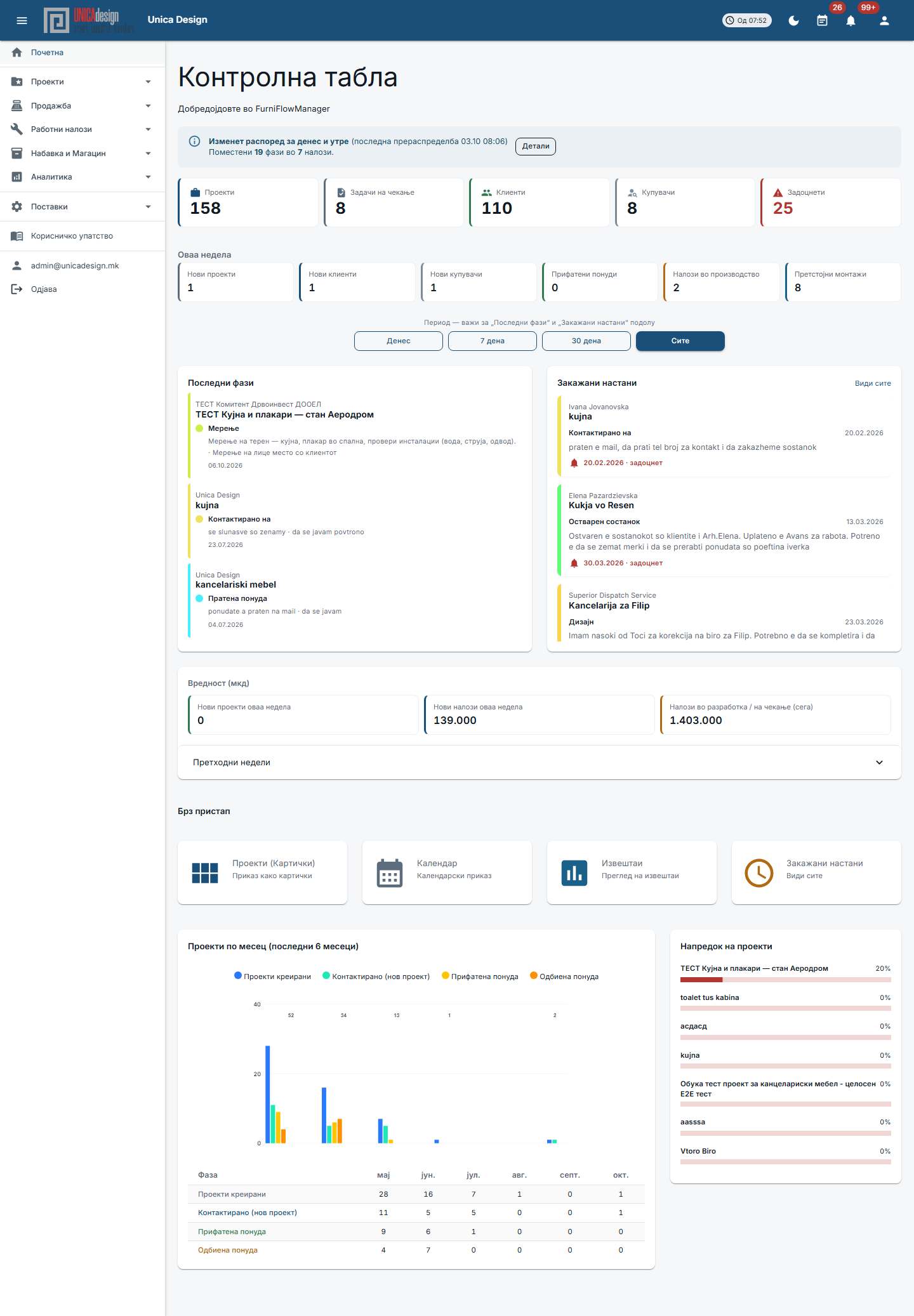Click the info icon in schedule alert

[195, 141]
